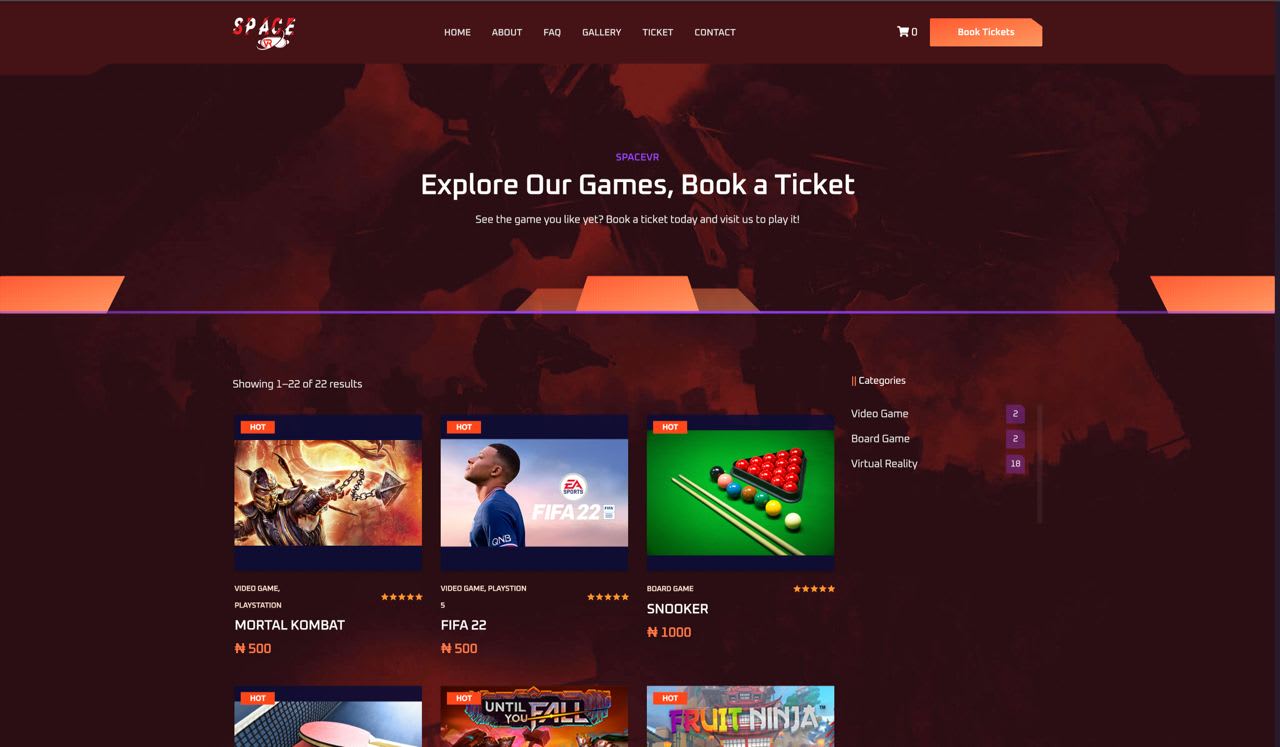Open the Mortal Kombat game thumbnail

(328, 493)
